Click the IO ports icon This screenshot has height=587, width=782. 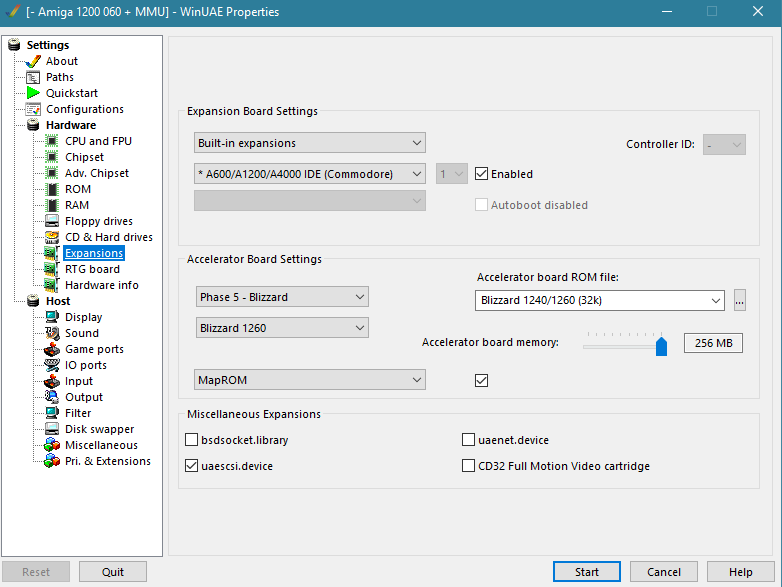click(x=52, y=365)
